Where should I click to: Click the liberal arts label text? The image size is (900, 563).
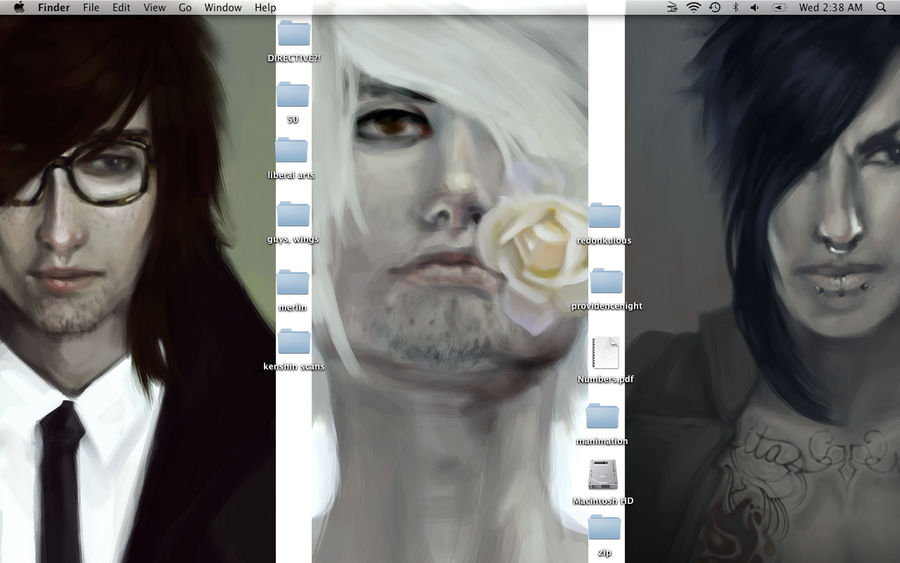[x=291, y=175]
